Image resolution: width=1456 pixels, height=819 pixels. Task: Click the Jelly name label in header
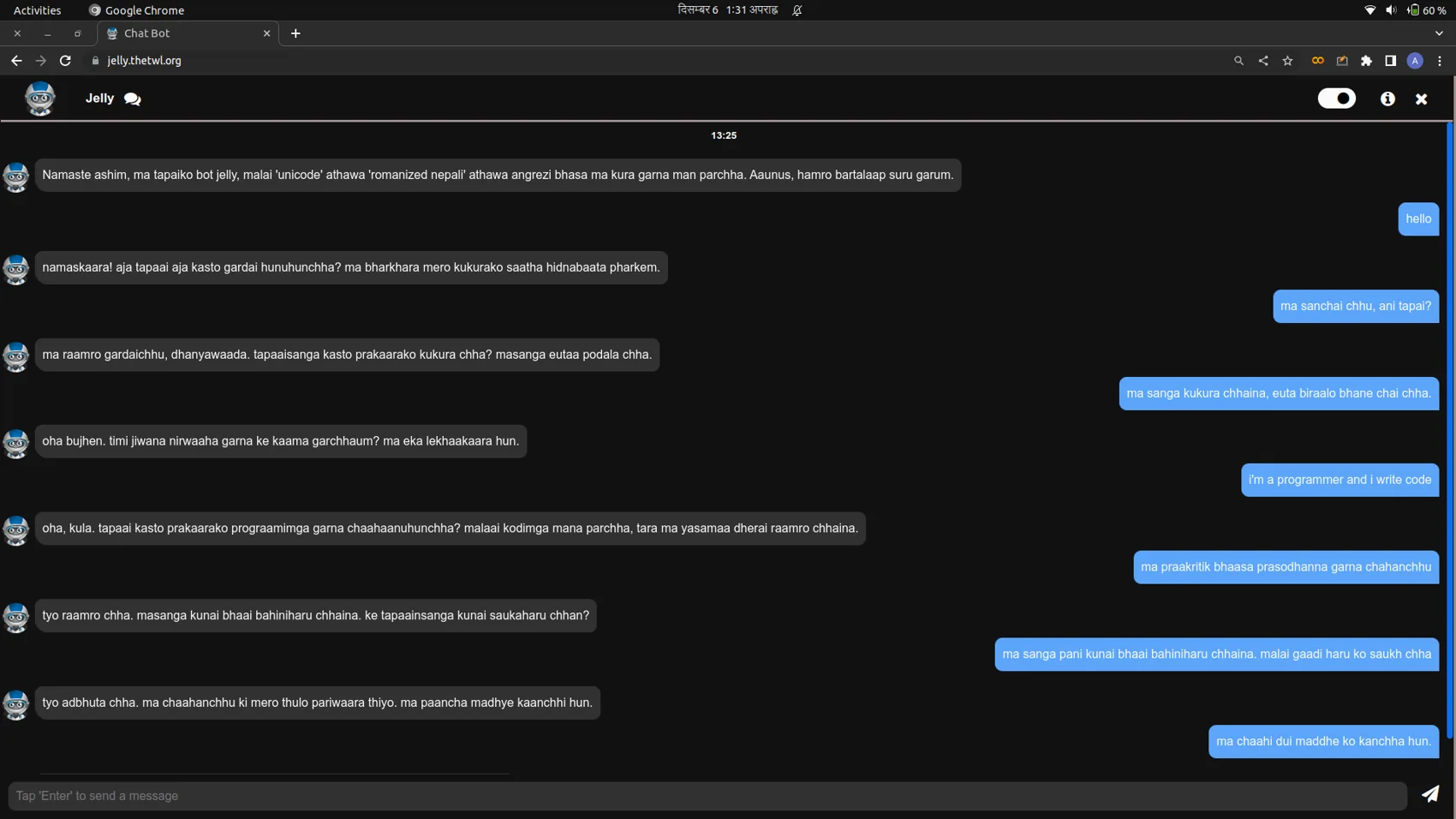pyautogui.click(x=99, y=99)
